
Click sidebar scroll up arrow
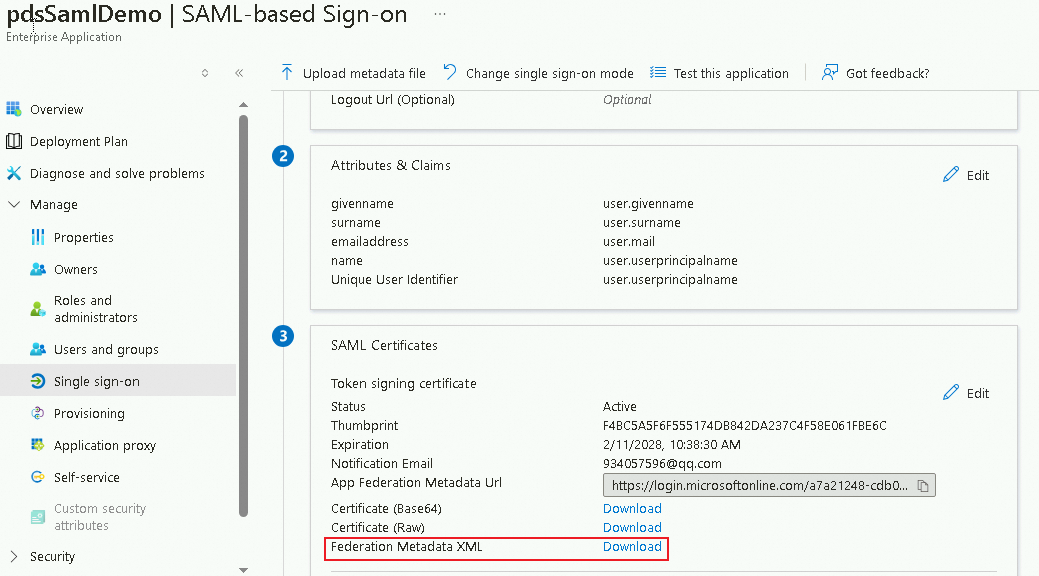coord(243,105)
